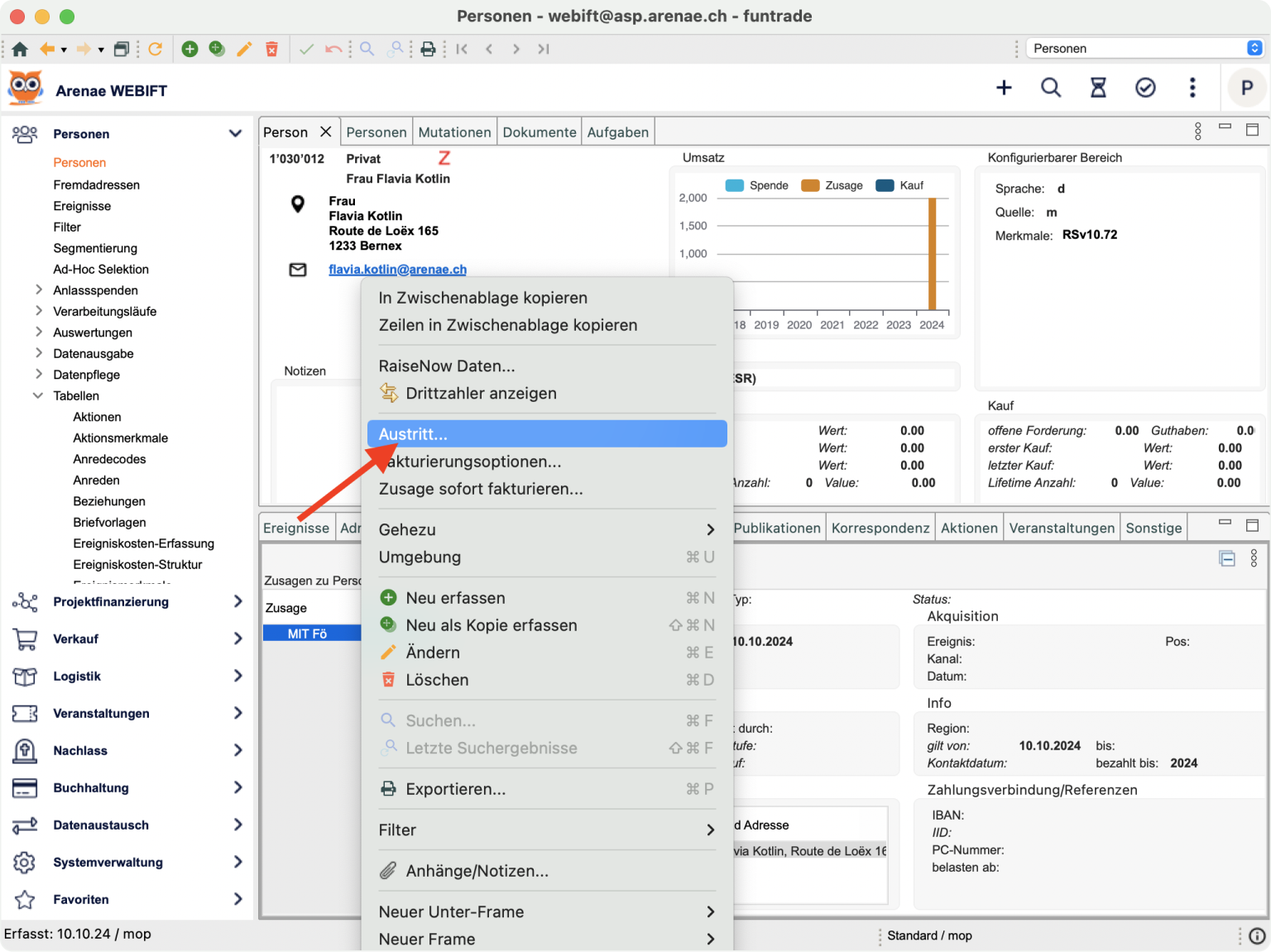Click the refresh icon in toolbar

(x=155, y=49)
